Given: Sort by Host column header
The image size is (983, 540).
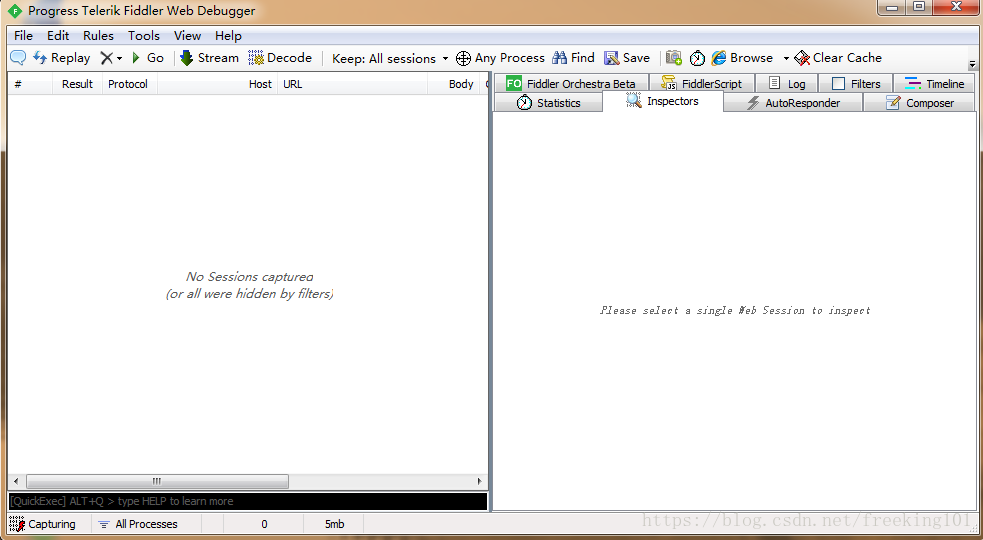Looking at the screenshot, I should [218, 84].
